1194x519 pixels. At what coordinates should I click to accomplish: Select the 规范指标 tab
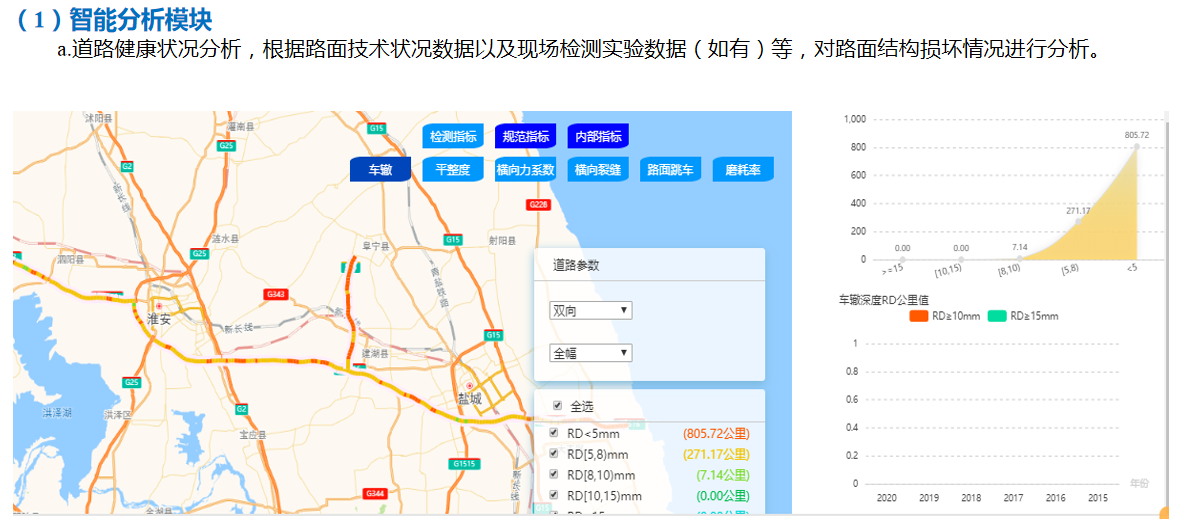pyautogui.click(x=525, y=137)
